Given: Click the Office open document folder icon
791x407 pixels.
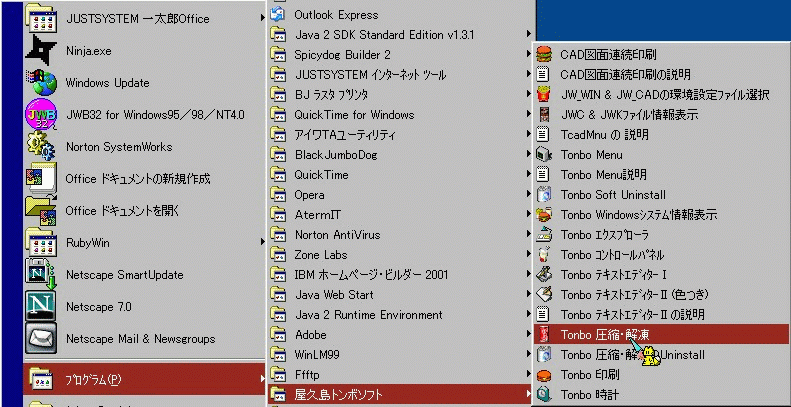Looking at the screenshot, I should point(40,210).
